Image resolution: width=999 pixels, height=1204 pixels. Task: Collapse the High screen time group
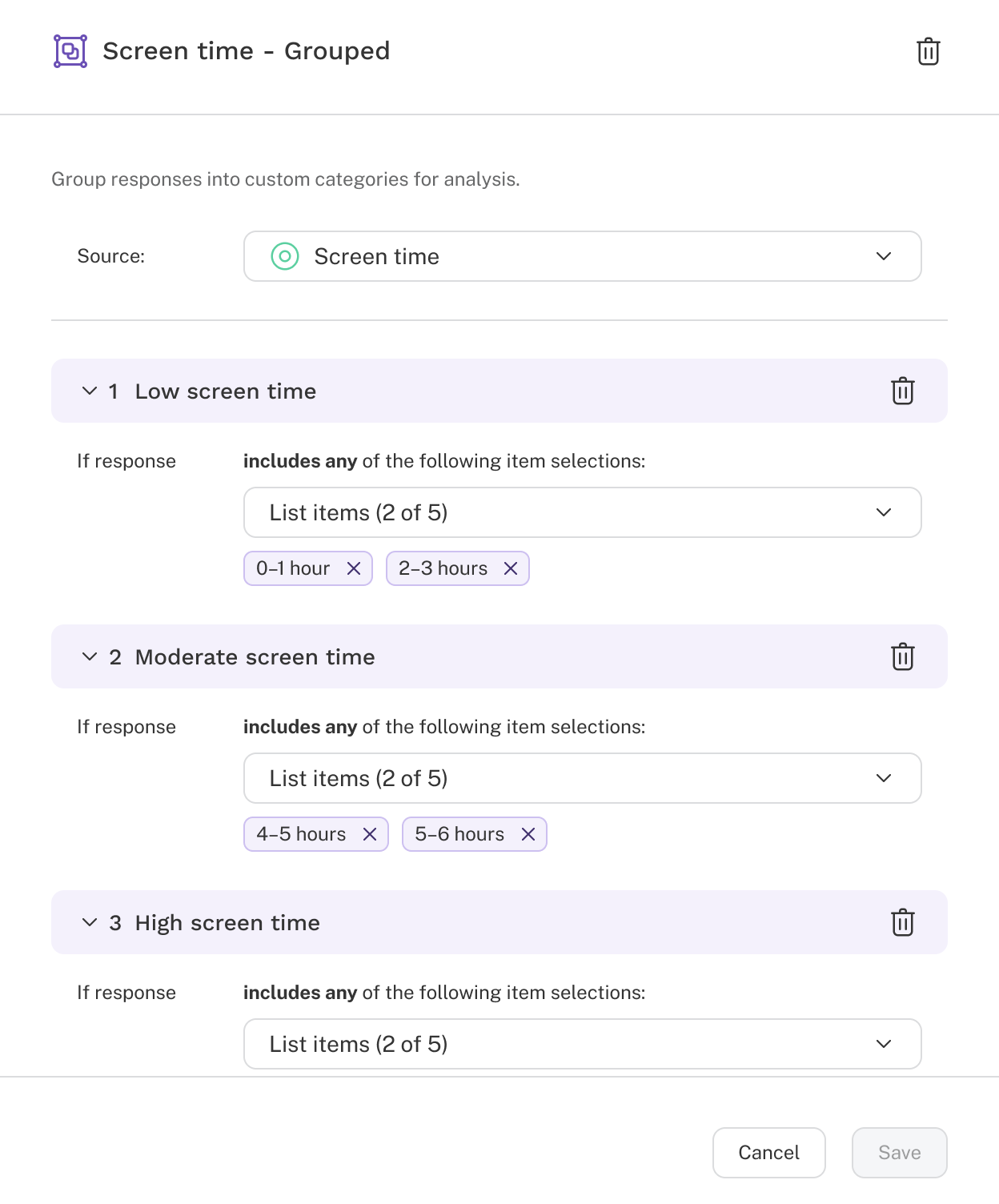tap(89, 922)
